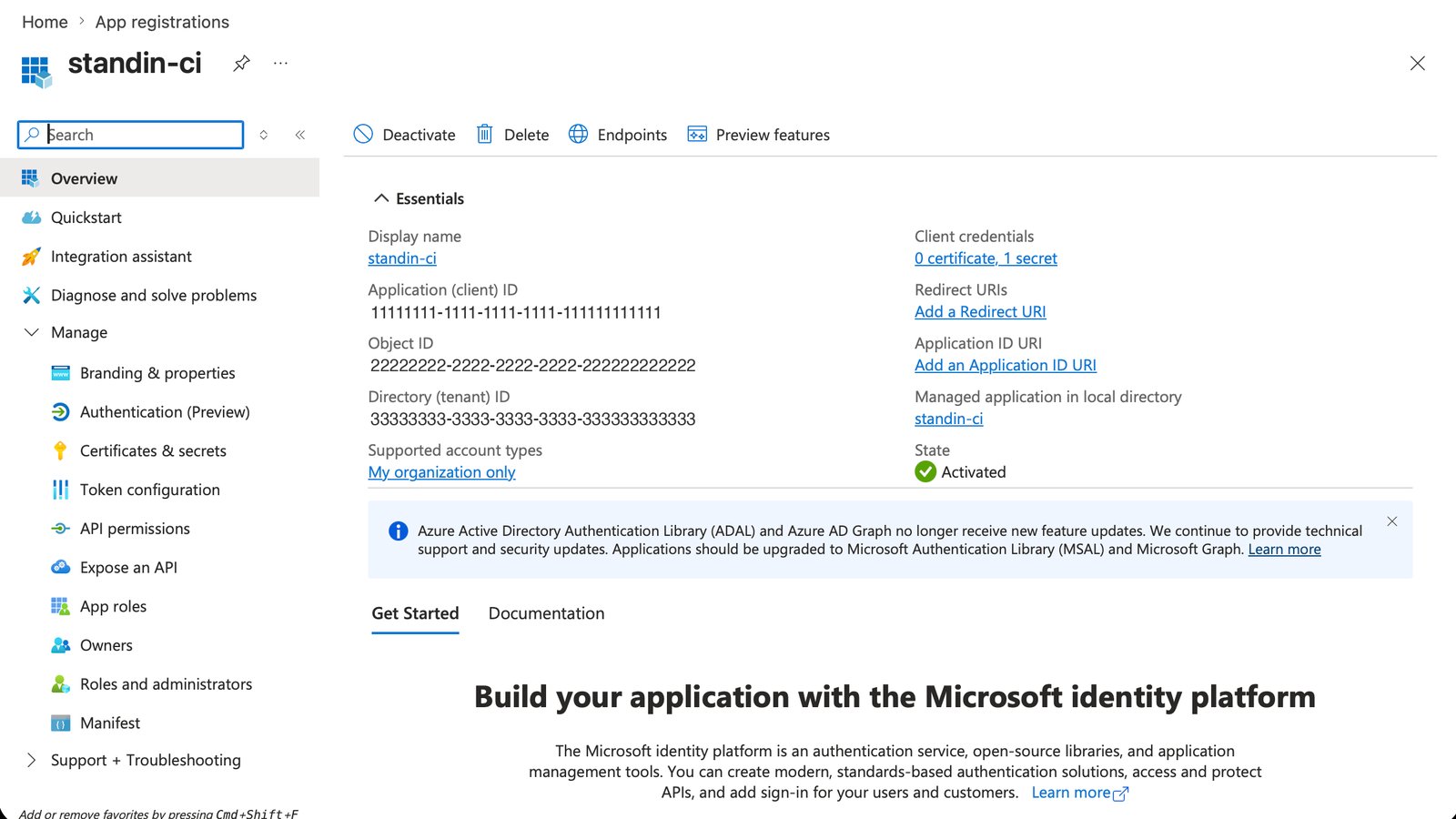Close the standin-ci blade

pos(1418,64)
